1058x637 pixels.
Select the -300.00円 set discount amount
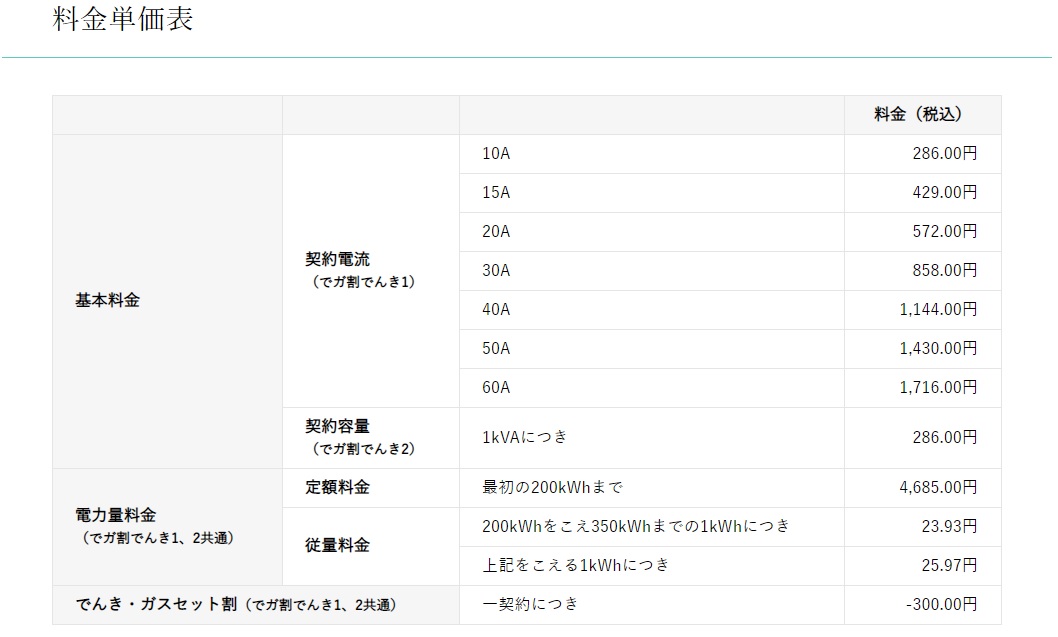[x=940, y=604]
